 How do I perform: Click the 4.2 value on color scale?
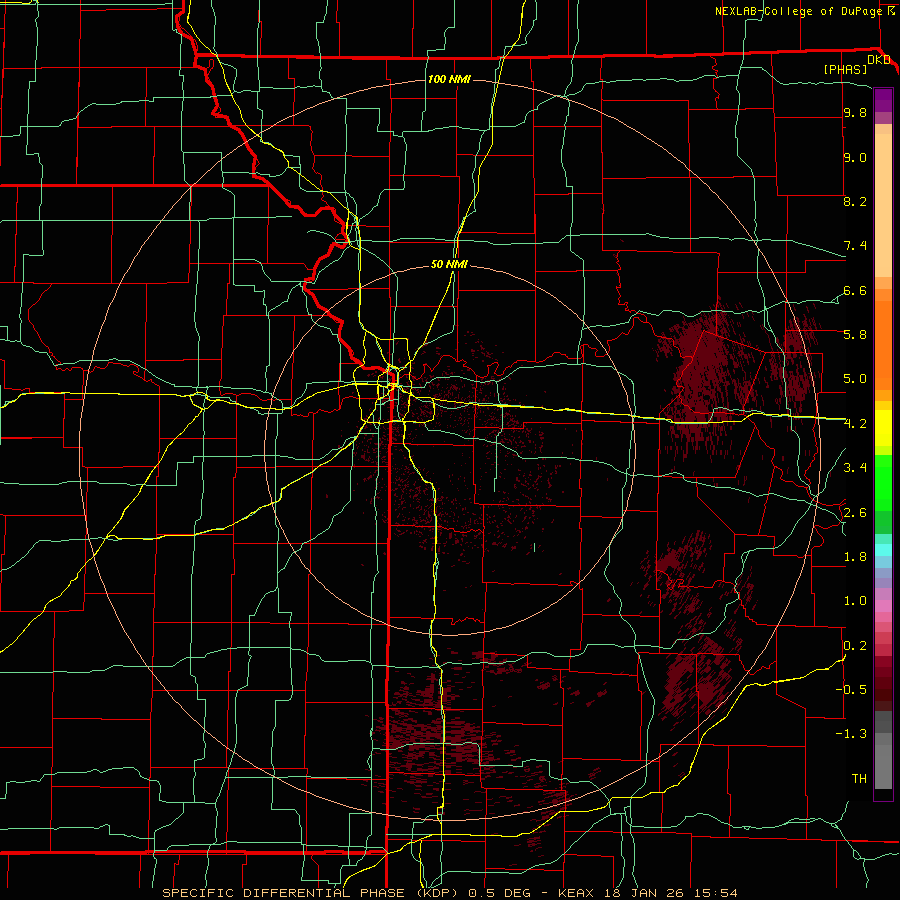pos(855,424)
